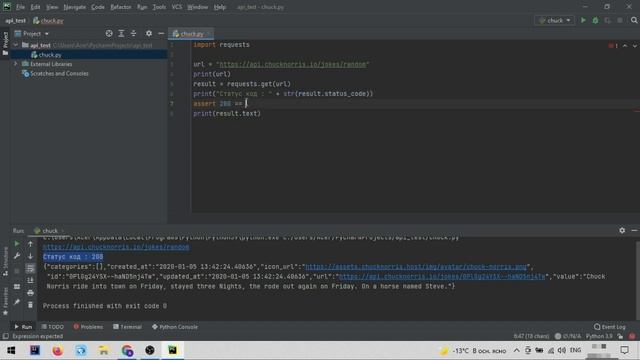Show hidden system tray icons chevron
The width and height of the screenshot is (640, 360).
click(516, 350)
